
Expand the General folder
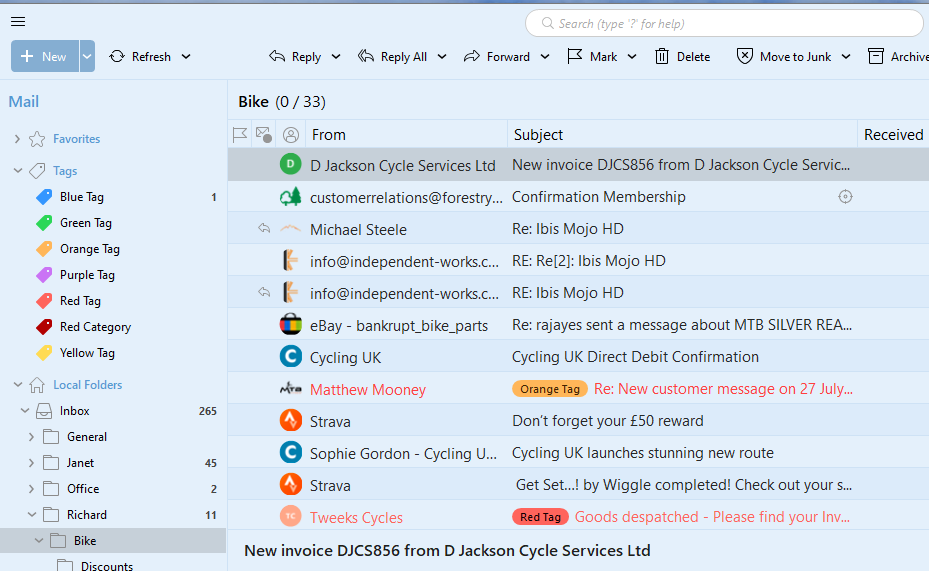(31, 437)
